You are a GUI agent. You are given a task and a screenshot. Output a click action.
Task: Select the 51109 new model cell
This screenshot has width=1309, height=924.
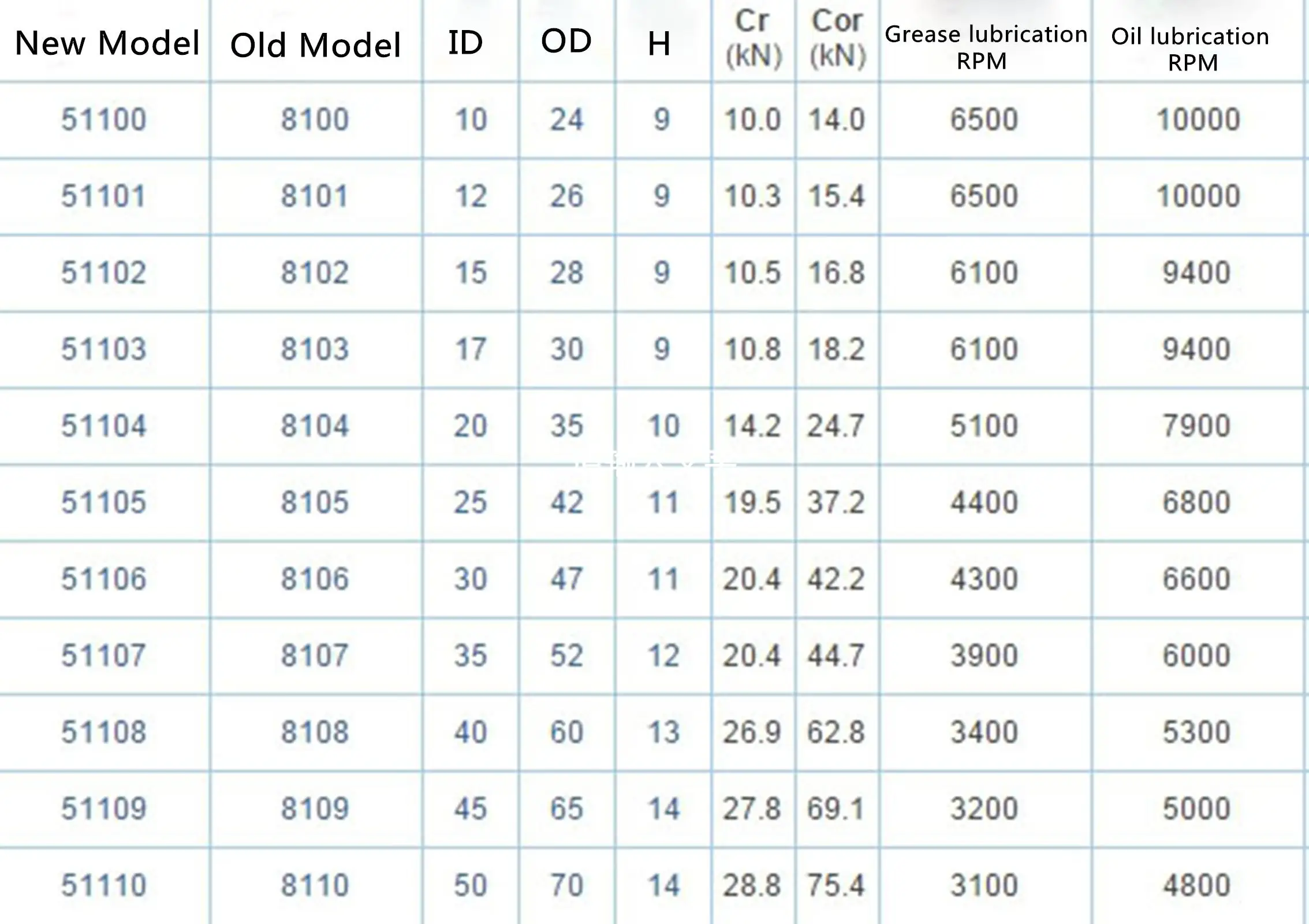pyautogui.click(x=104, y=808)
